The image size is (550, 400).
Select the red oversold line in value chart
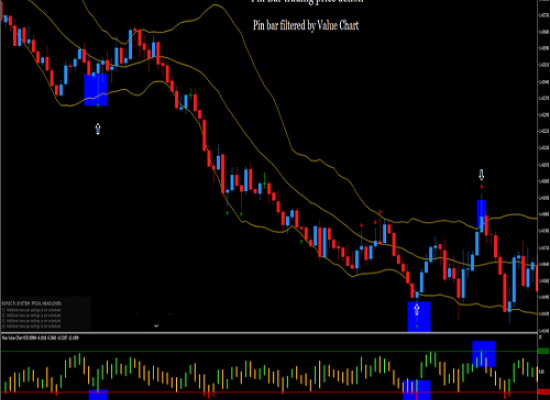click(x=269, y=392)
